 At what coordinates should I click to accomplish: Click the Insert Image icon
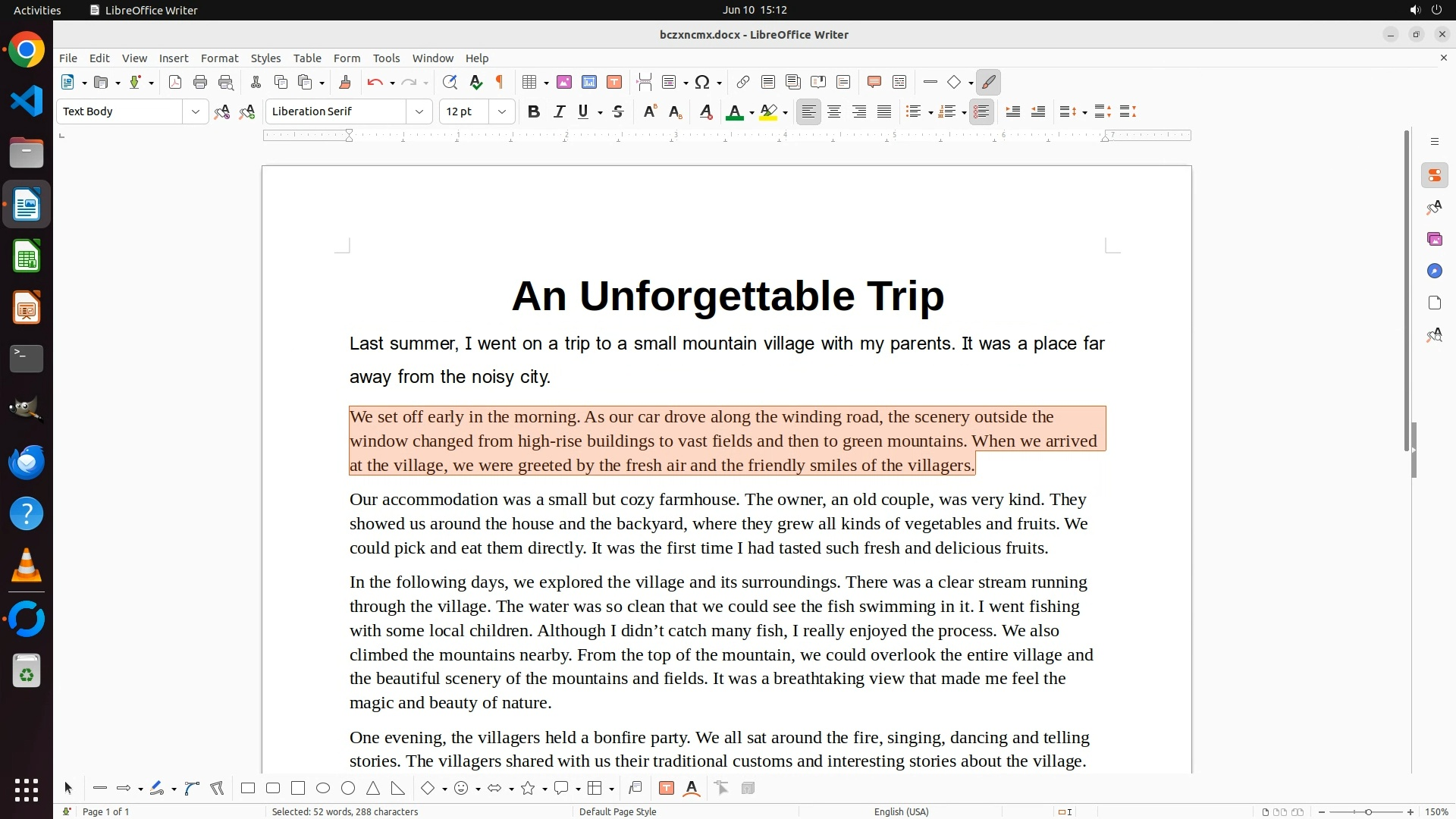564,83
